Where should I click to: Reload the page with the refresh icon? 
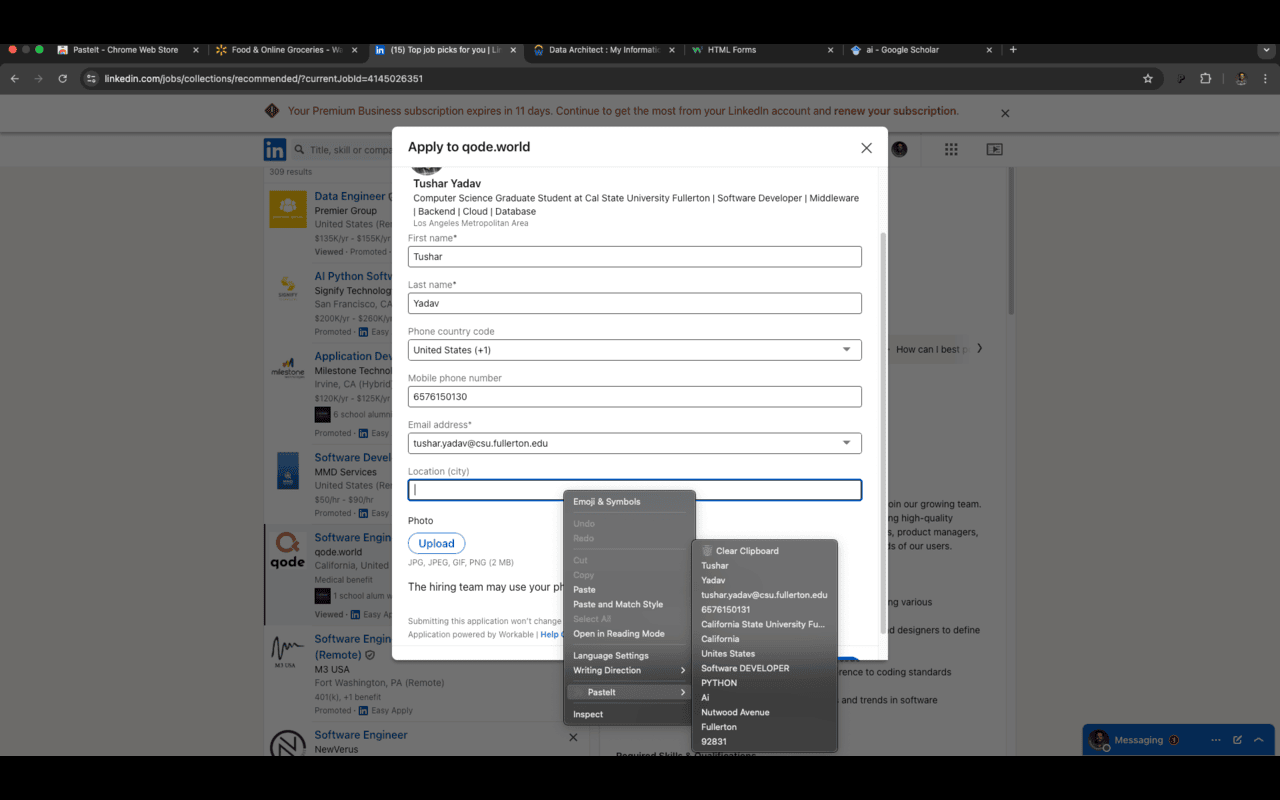click(63, 79)
